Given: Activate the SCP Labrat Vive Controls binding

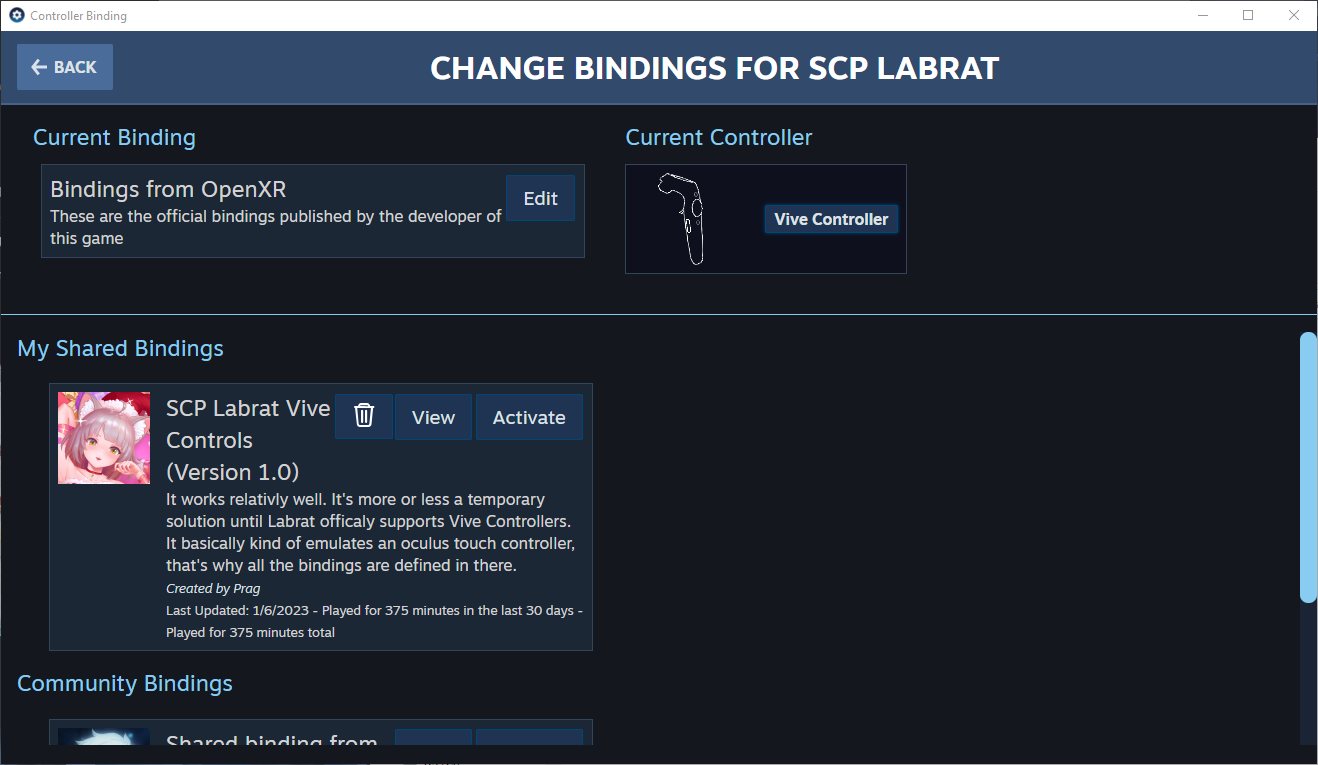Looking at the screenshot, I should point(529,417).
